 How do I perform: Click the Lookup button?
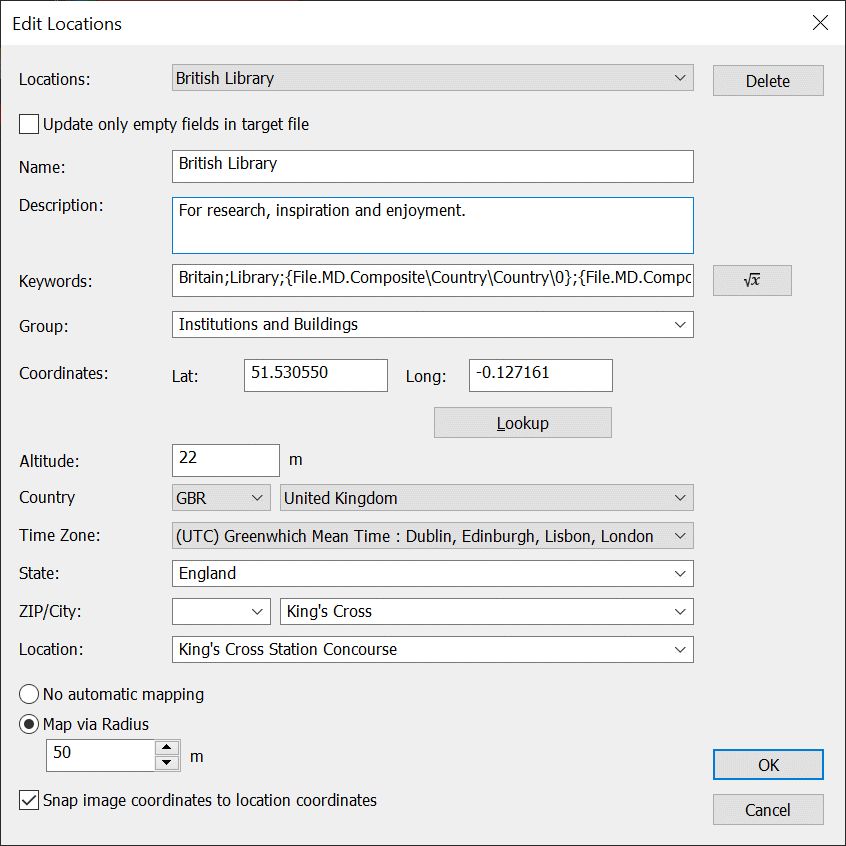coord(523,423)
